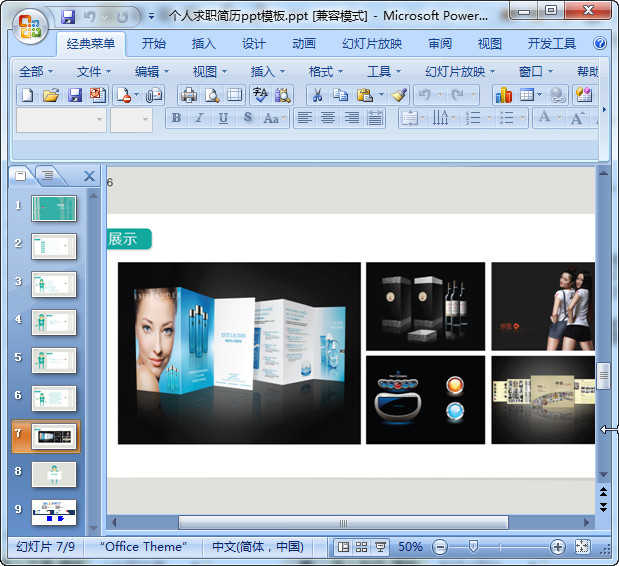
Task: Open the Change Case Aa dropdown
Action: point(274,118)
